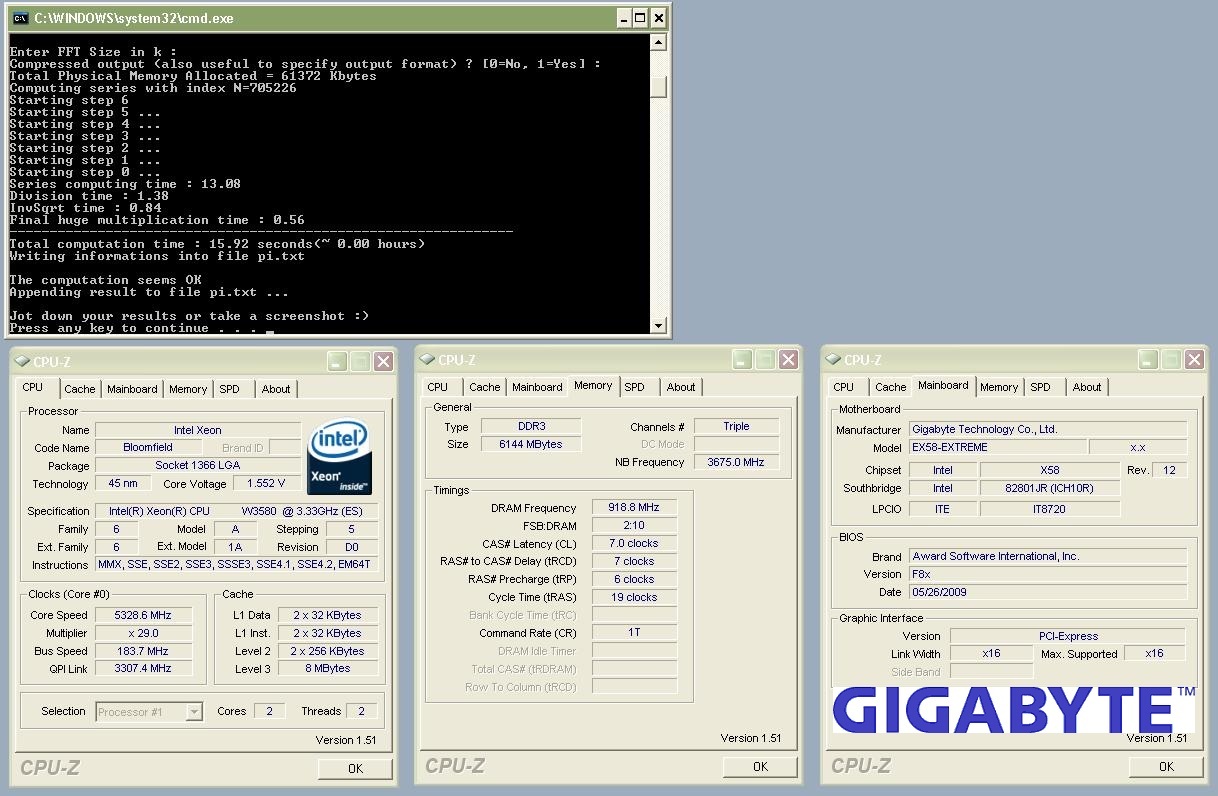Switch to Memory tab in the right CPU-Z window

click(x=999, y=387)
